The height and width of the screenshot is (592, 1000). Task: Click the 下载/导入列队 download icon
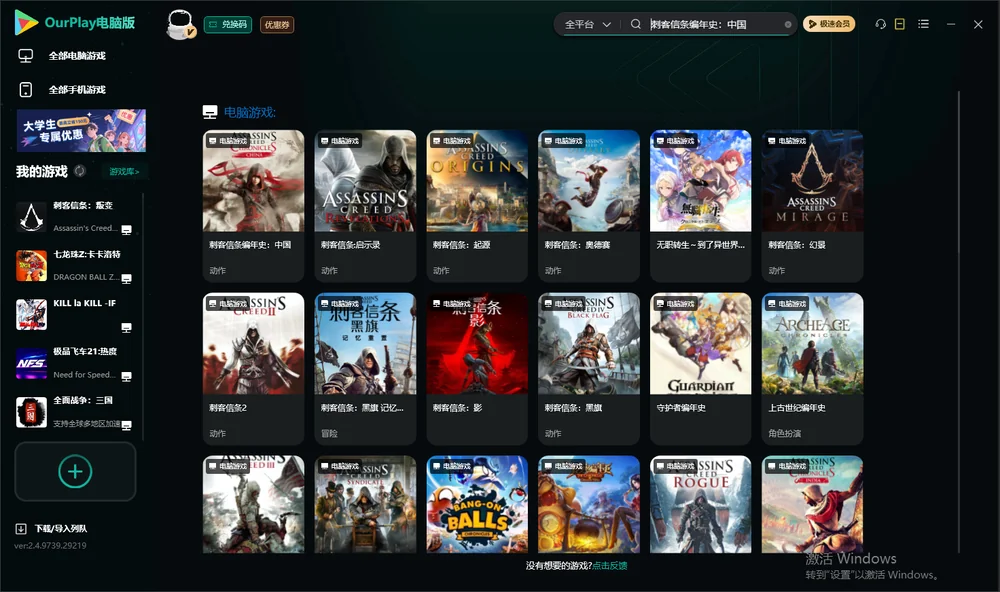coord(21,528)
